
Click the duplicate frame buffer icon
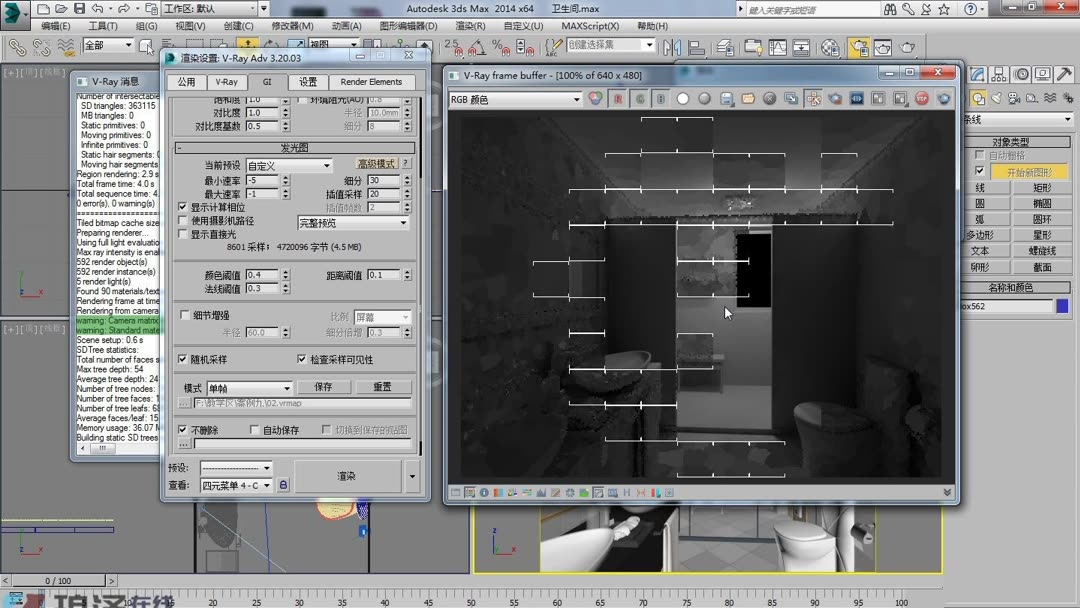(791, 98)
